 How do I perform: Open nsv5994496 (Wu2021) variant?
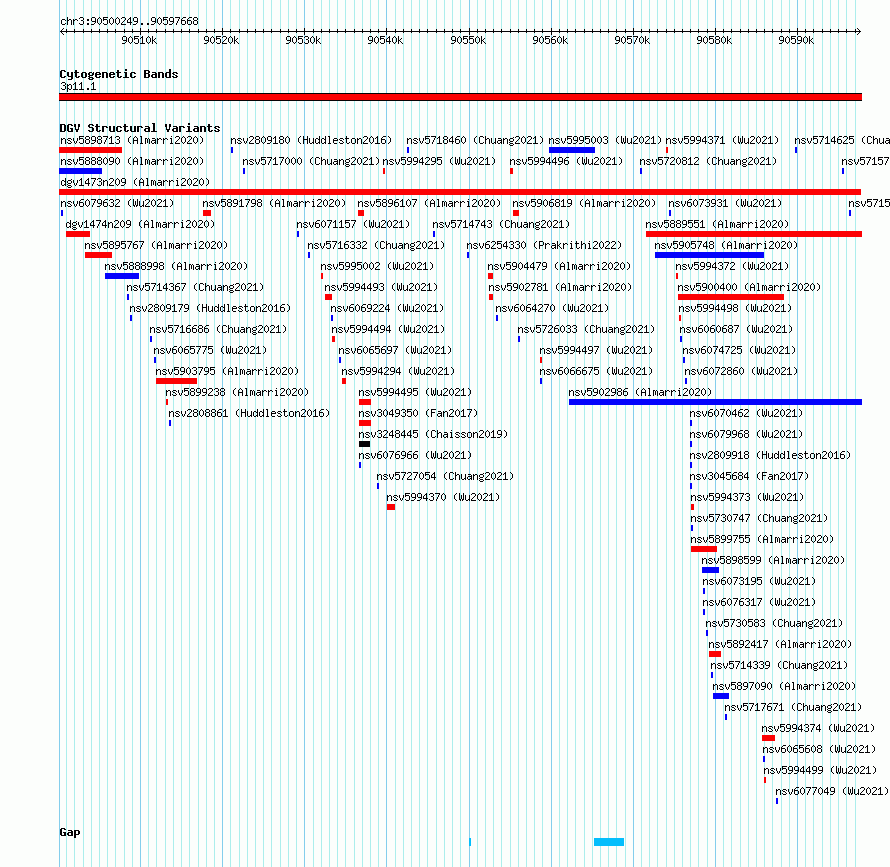(x=566, y=161)
